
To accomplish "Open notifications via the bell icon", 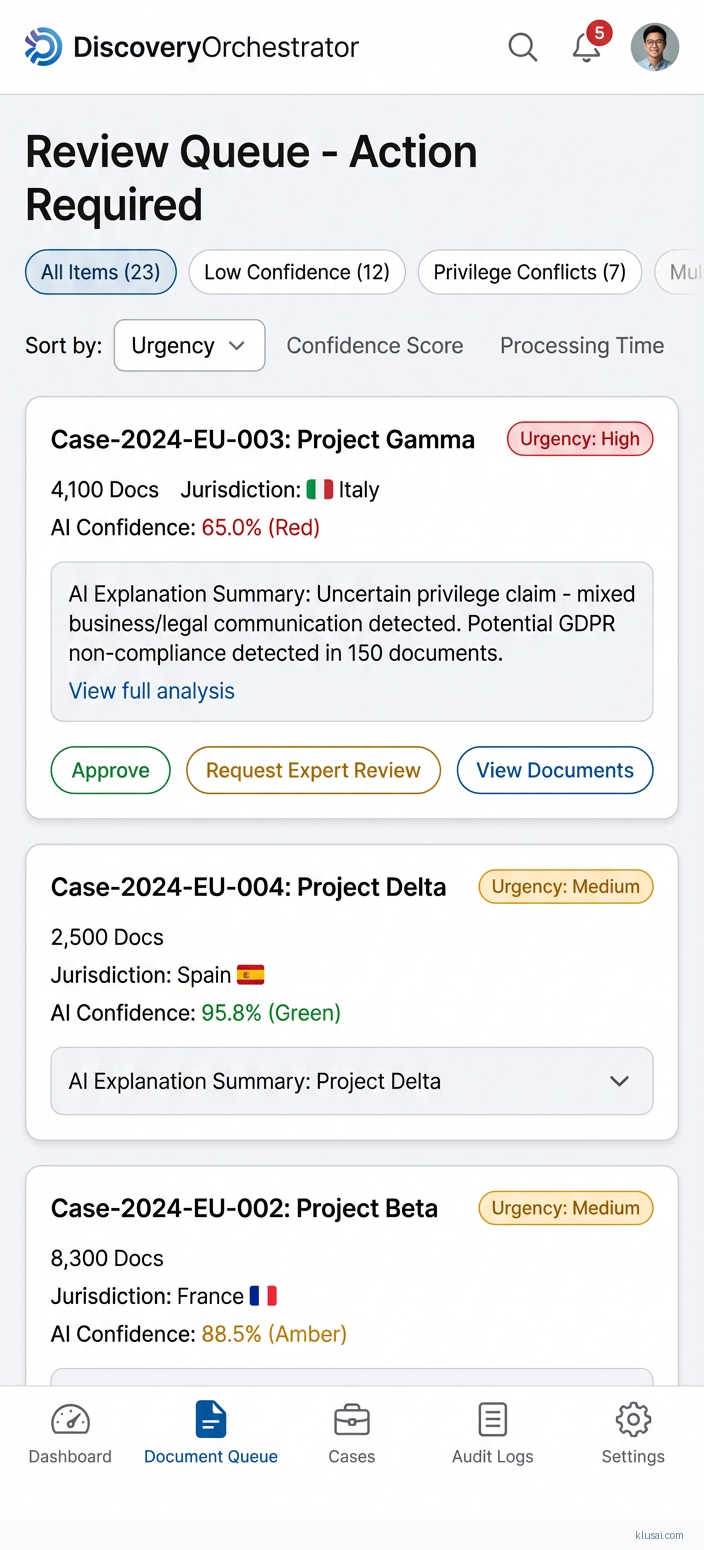I will [587, 47].
